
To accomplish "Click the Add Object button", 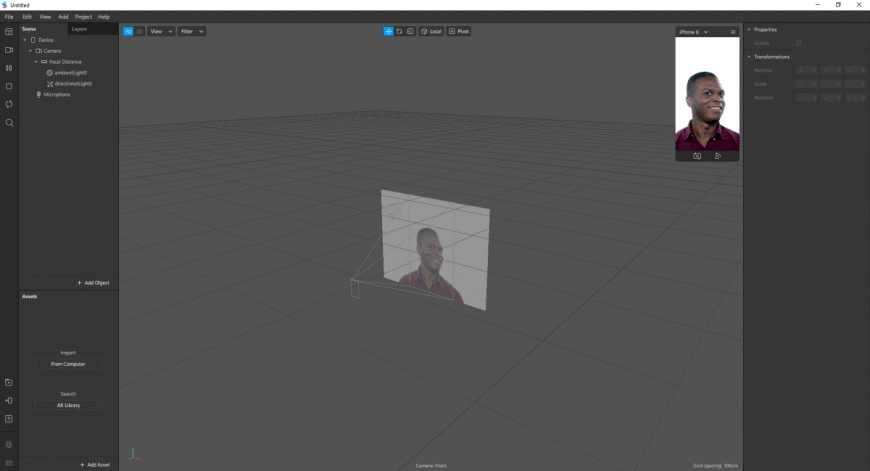I will (x=93, y=283).
